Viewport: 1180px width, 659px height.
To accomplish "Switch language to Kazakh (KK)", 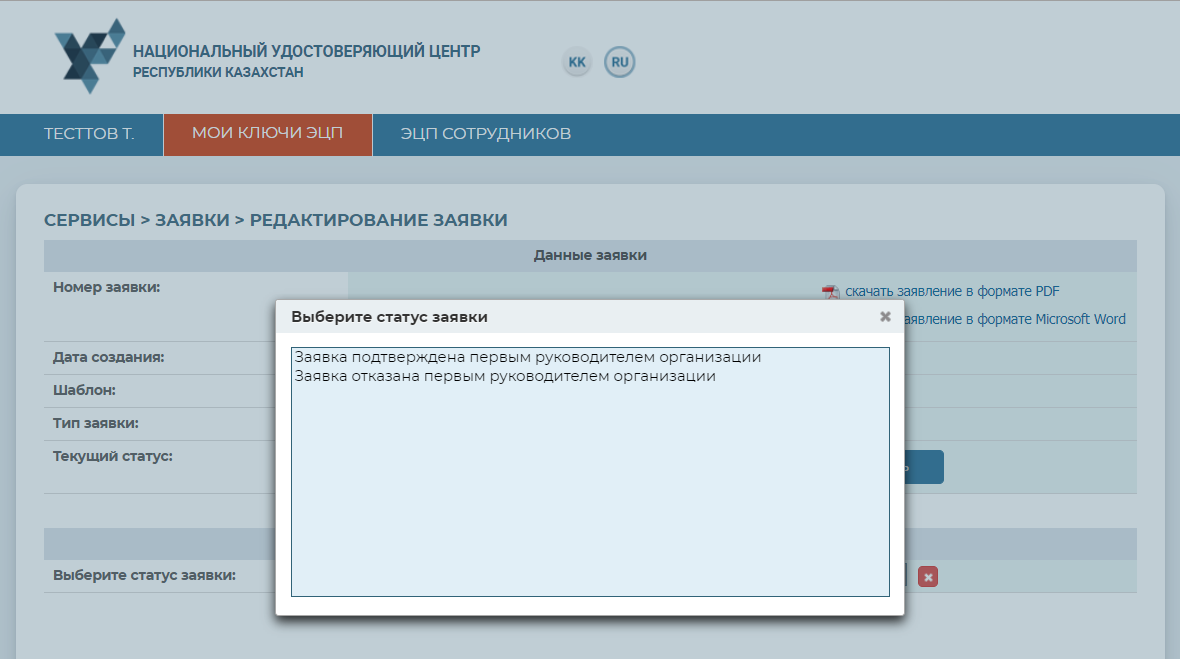I will coord(577,62).
